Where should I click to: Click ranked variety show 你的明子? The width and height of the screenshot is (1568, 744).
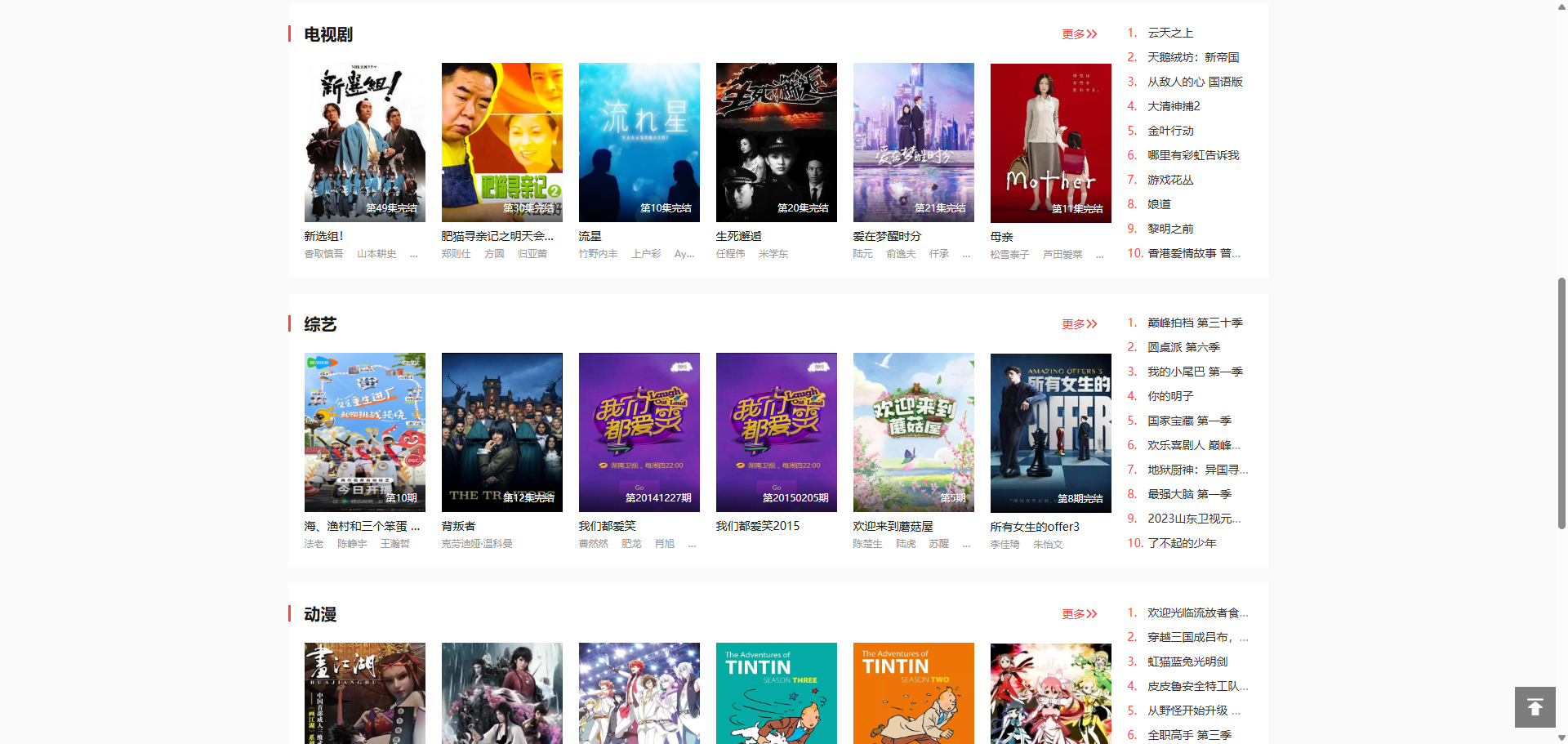coord(1170,396)
